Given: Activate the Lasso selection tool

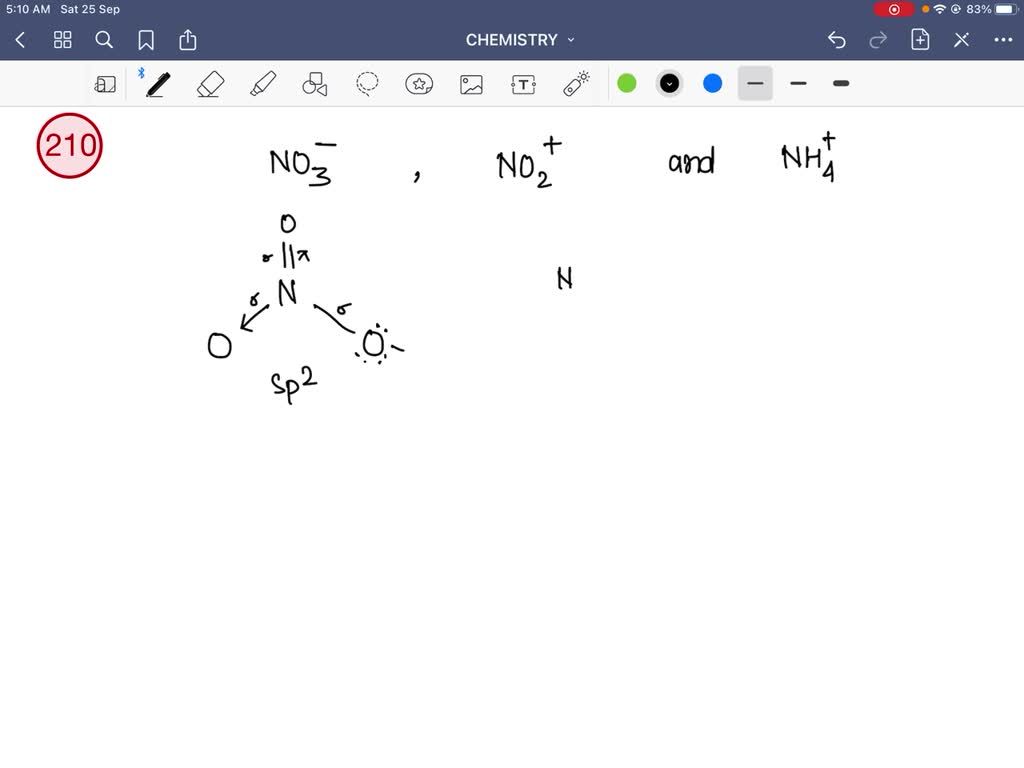Looking at the screenshot, I should (366, 83).
